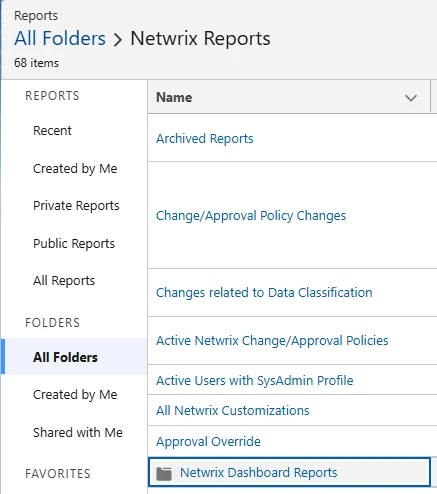Open Shared with Me folders

78,433
